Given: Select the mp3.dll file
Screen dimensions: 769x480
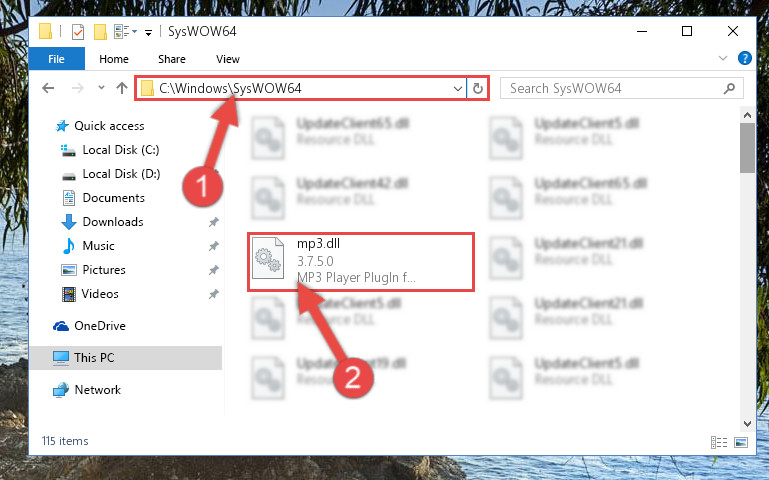Looking at the screenshot, I should click(x=360, y=262).
